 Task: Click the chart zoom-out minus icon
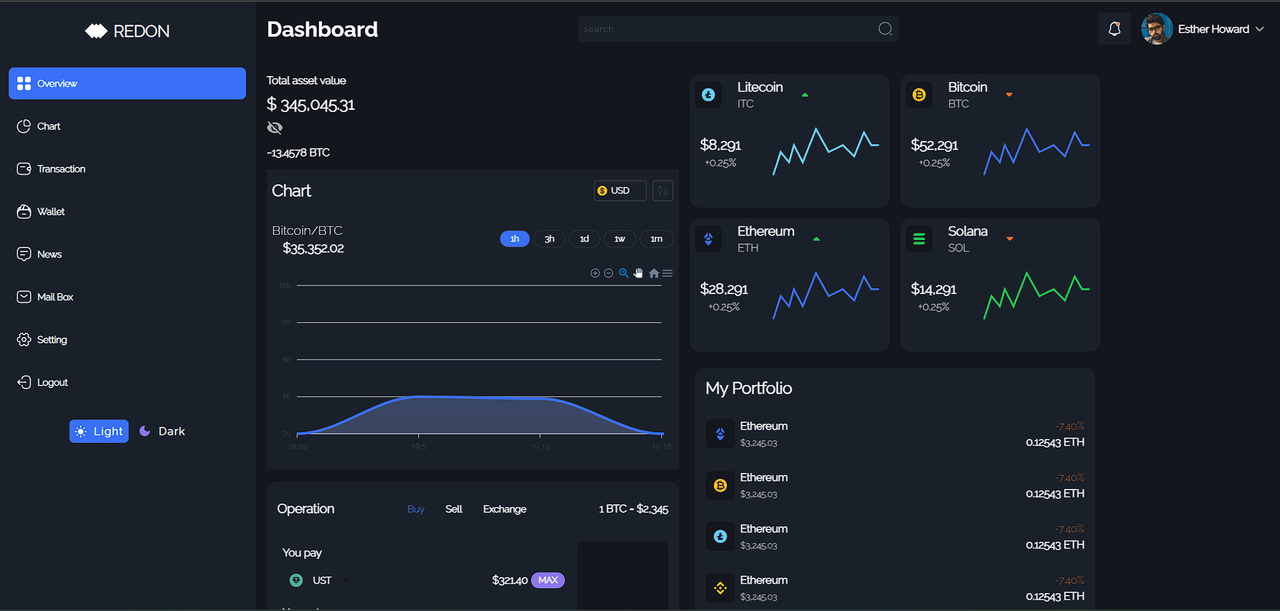pyautogui.click(x=608, y=273)
